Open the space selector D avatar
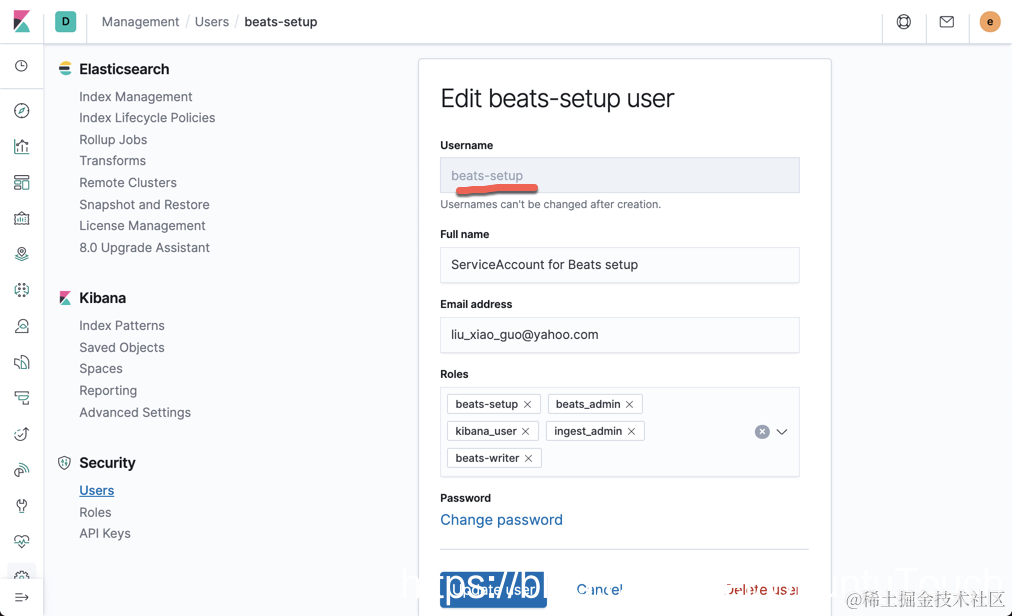Screen dimensions: 1012x616 tap(65, 21)
